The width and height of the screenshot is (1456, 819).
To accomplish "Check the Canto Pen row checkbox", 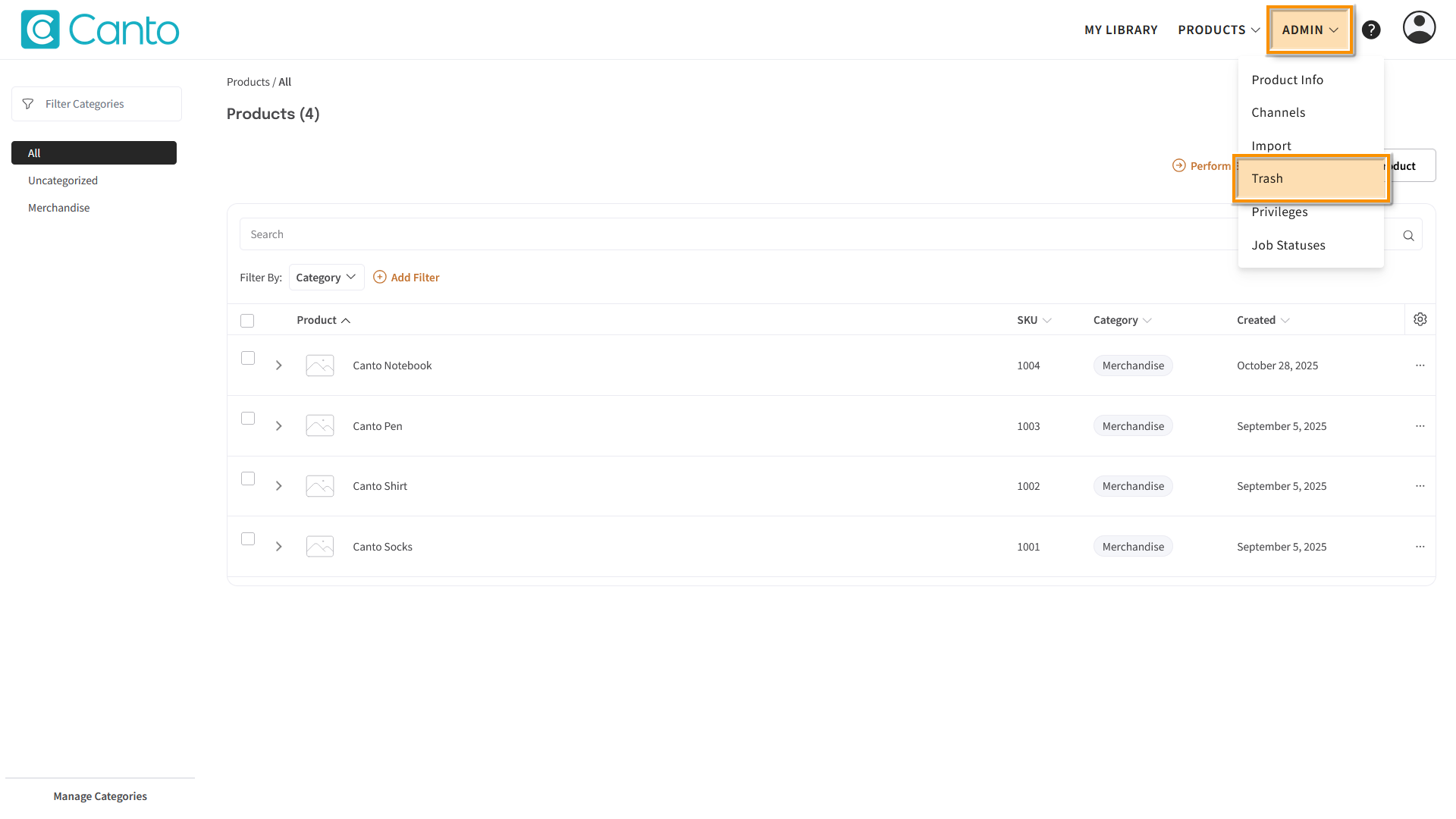I will pyautogui.click(x=248, y=419).
